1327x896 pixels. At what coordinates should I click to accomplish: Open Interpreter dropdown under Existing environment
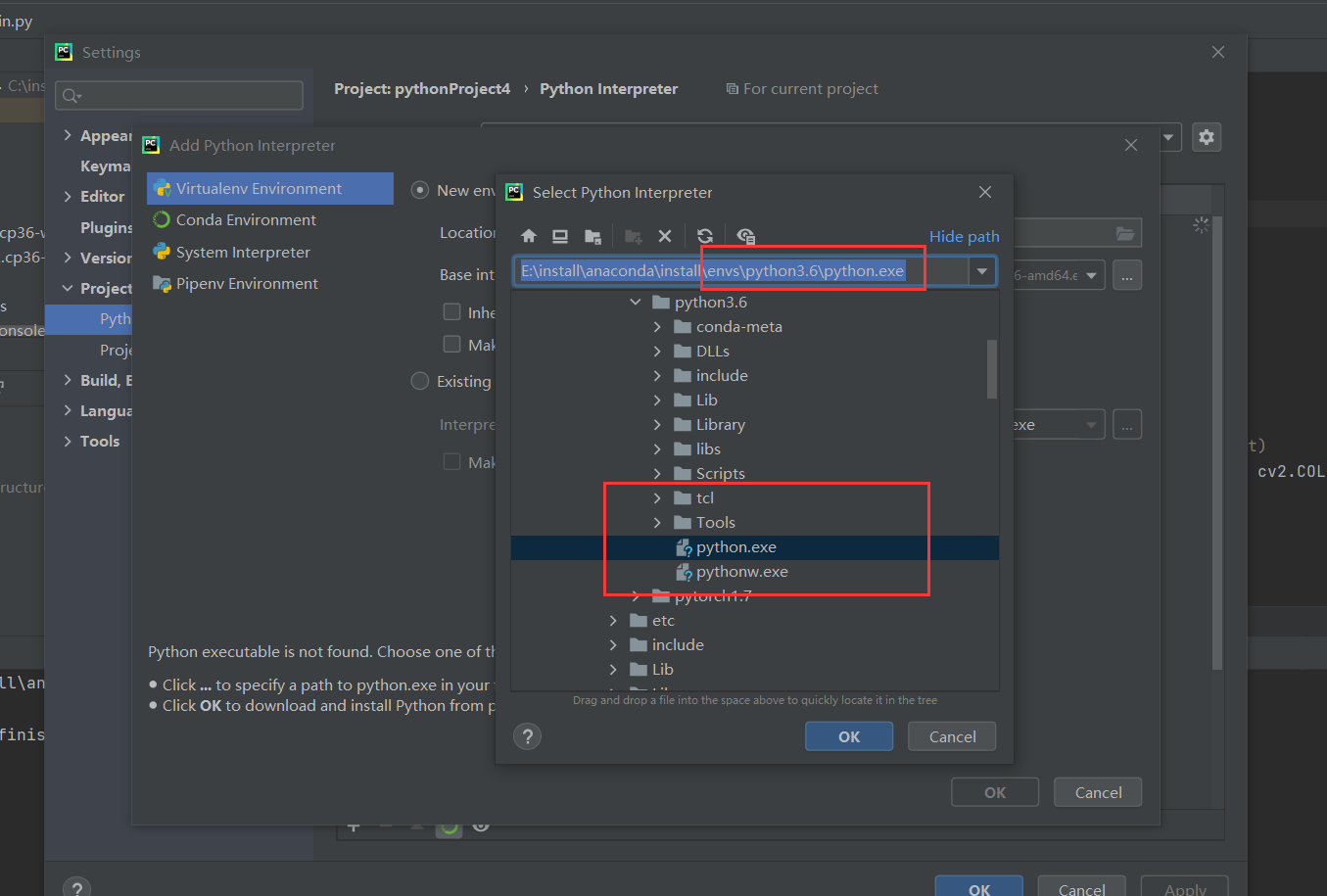point(1091,425)
